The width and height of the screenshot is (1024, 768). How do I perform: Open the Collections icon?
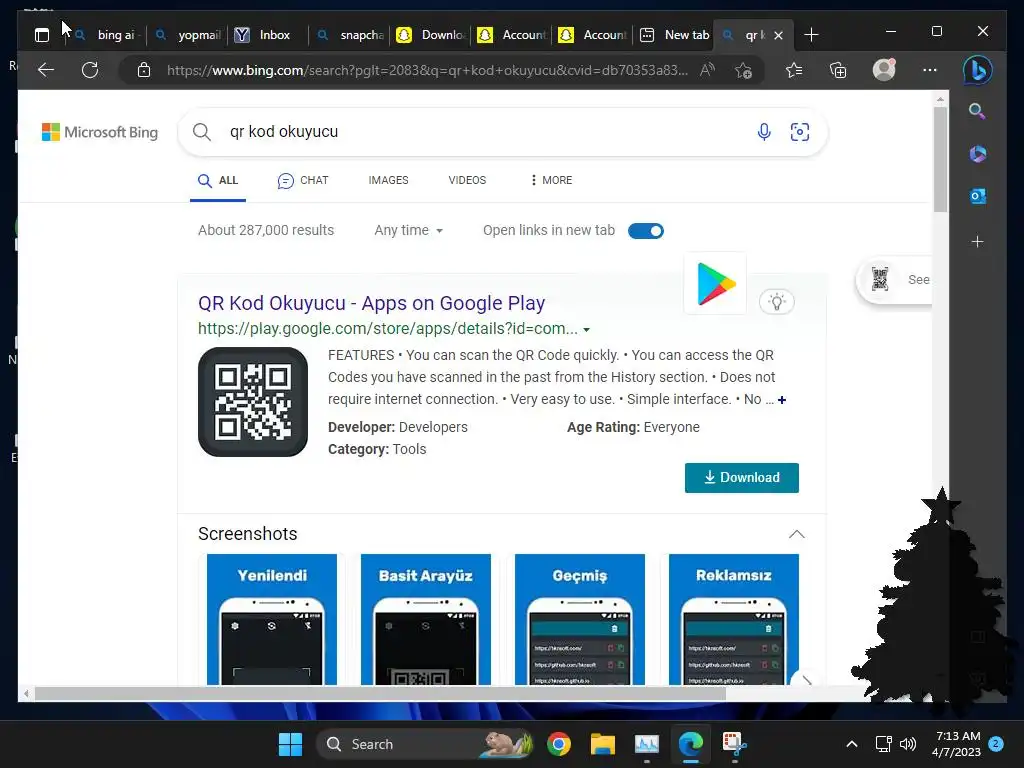[x=838, y=70]
